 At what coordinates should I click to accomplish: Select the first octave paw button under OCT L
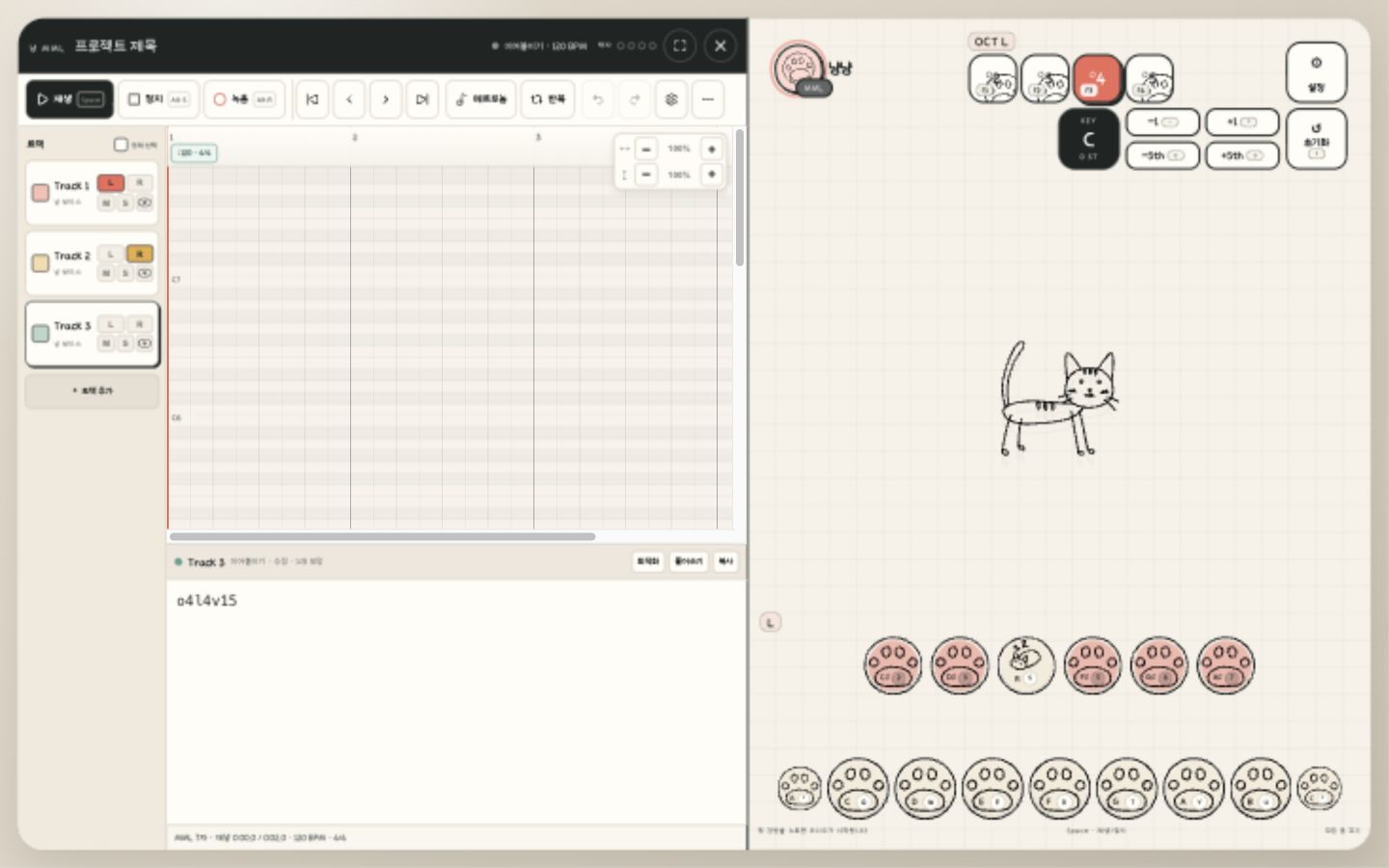tap(993, 78)
